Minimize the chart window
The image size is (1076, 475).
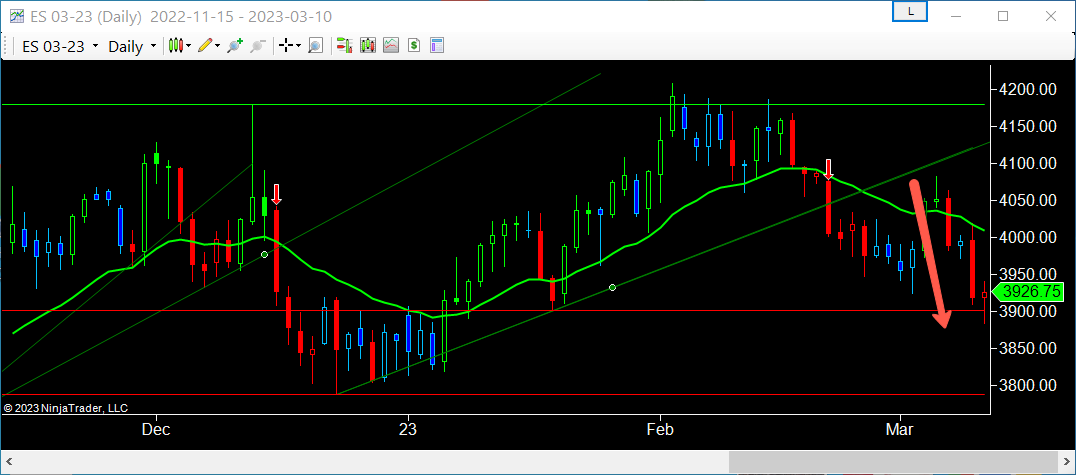click(x=957, y=16)
